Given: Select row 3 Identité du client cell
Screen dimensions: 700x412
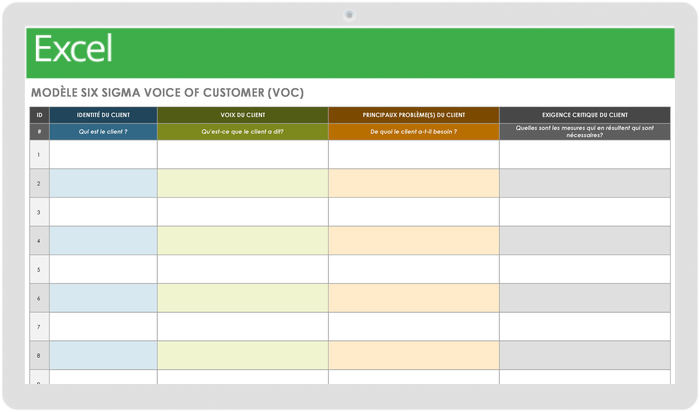Looking at the screenshot, I should coord(103,212).
